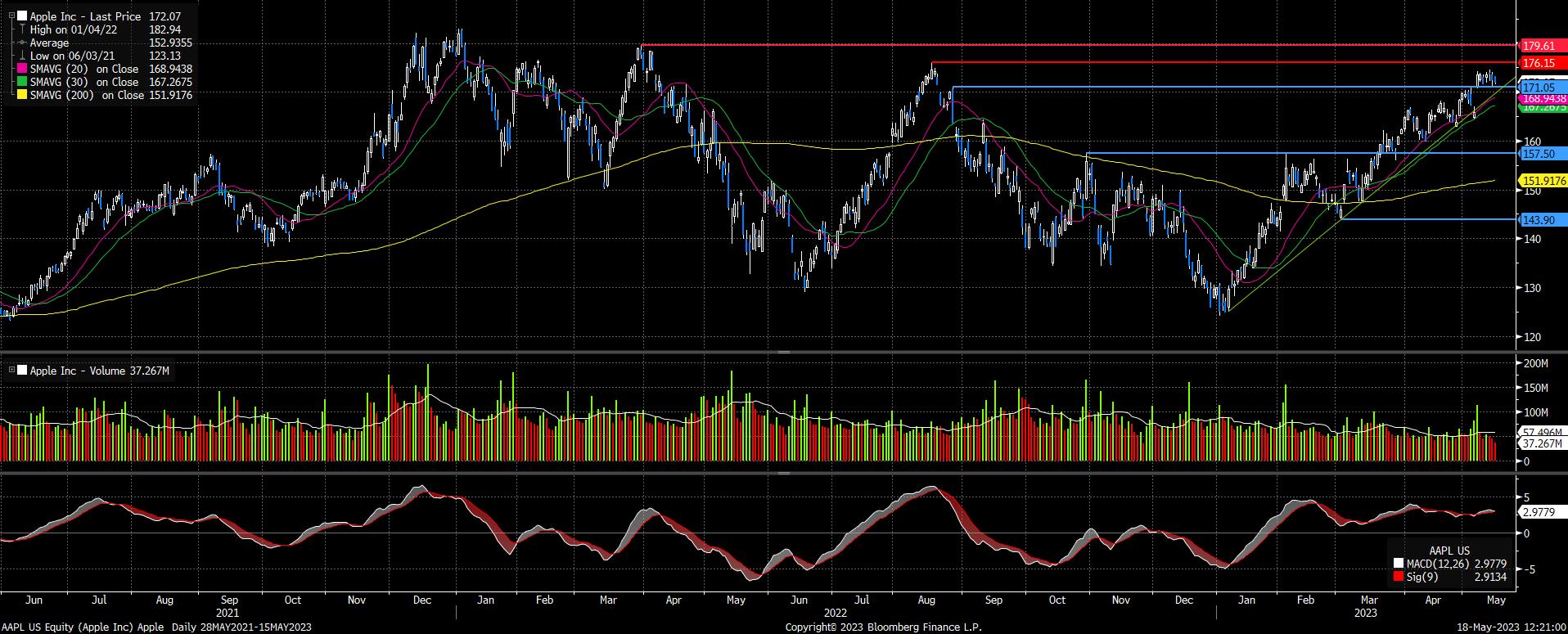Click the high value 182.94
1568x634 pixels.
click(x=164, y=29)
